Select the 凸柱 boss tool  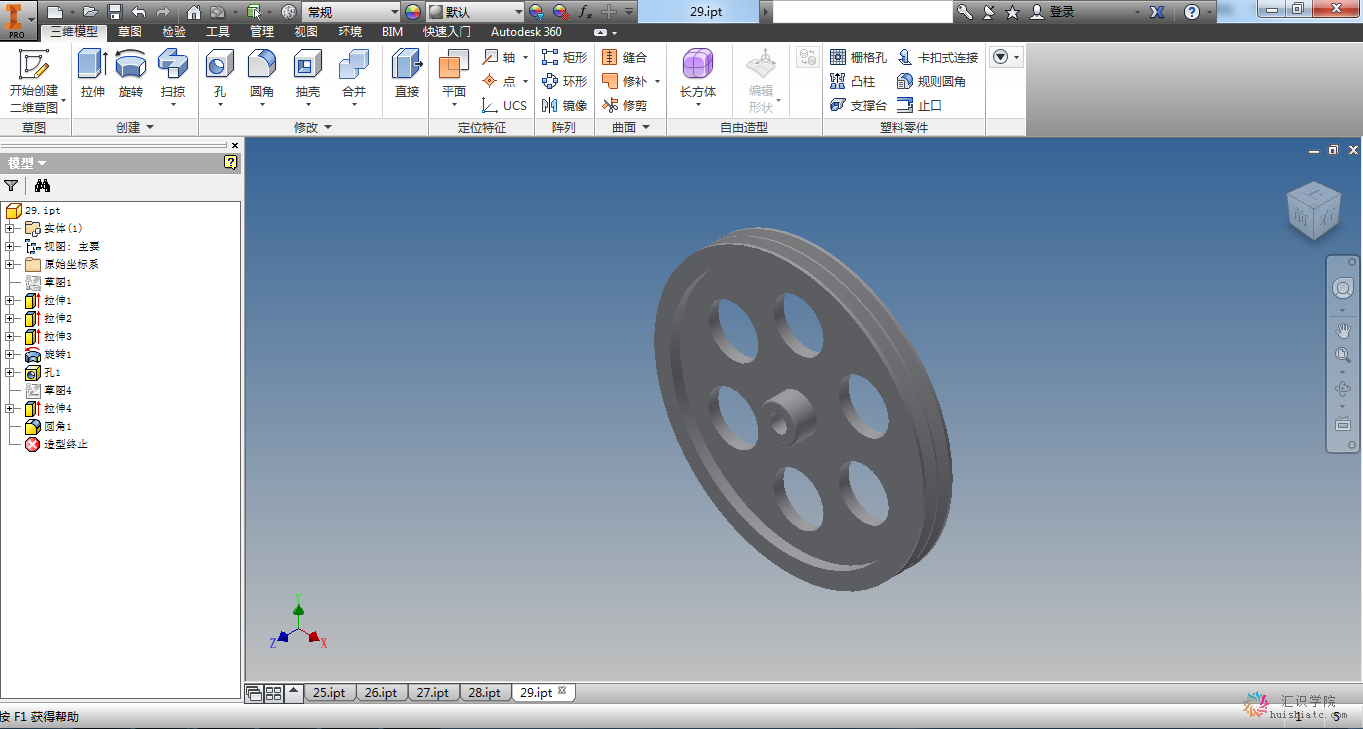pos(852,81)
